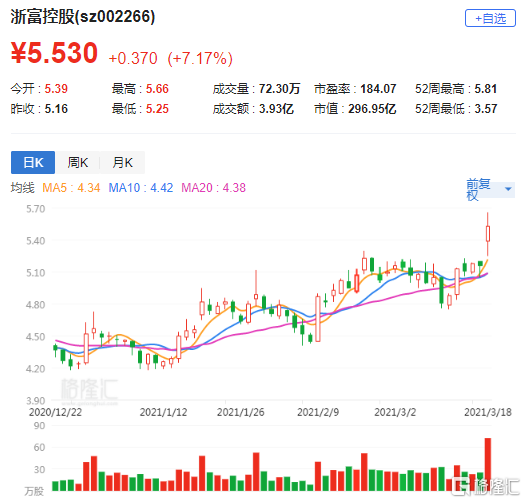The width and height of the screenshot is (526, 503).
Task: Click the 3.90 price axis label
Action: [36, 401]
